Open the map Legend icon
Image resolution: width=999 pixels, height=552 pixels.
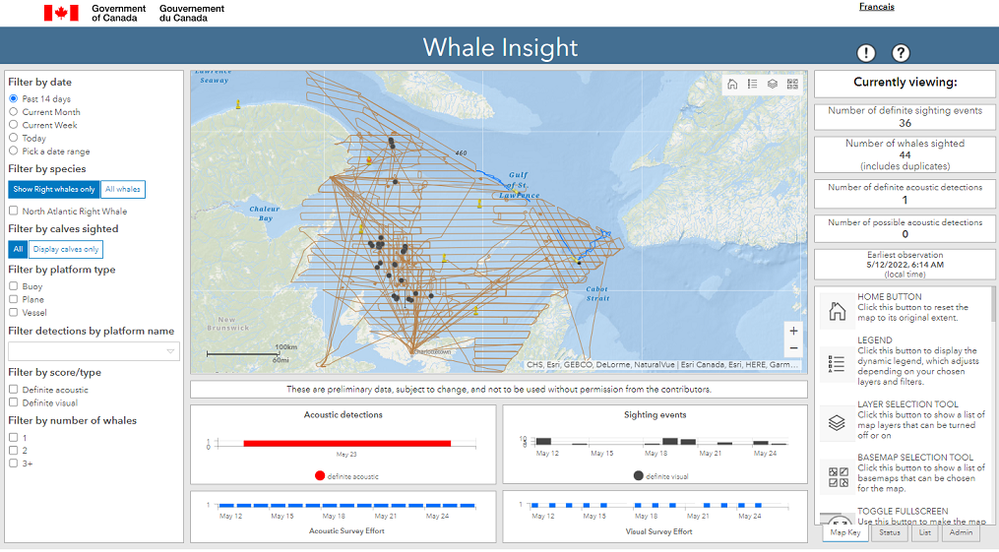[x=752, y=84]
